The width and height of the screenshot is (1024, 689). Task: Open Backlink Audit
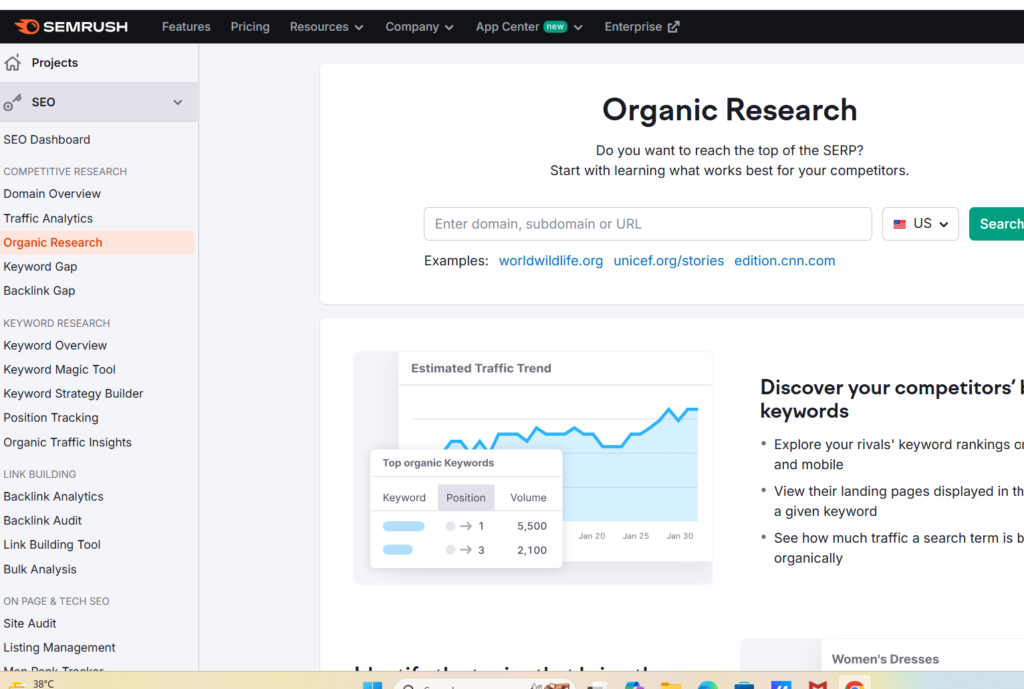click(x=42, y=521)
